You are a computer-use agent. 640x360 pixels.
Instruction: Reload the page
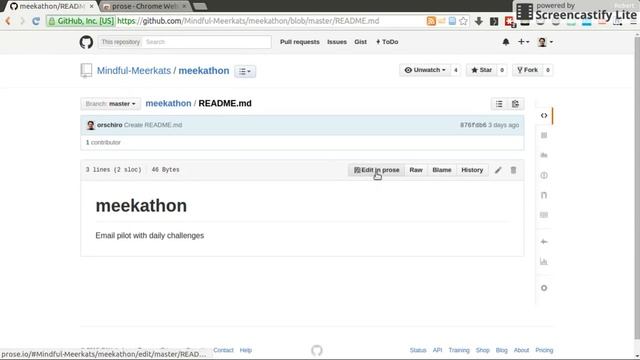click(x=36, y=21)
